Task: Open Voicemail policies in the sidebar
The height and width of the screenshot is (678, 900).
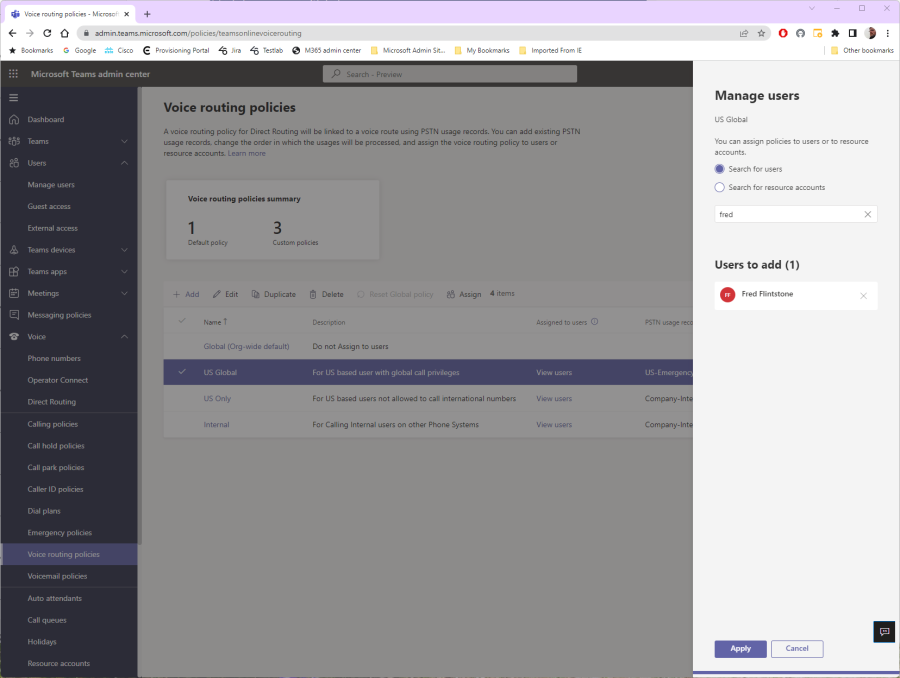Action: coord(57,576)
